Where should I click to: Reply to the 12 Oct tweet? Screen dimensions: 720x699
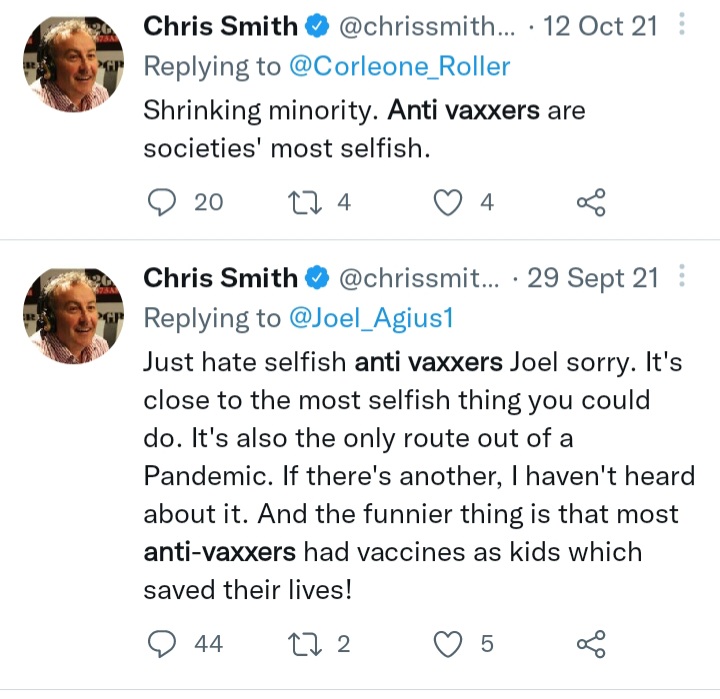162,203
